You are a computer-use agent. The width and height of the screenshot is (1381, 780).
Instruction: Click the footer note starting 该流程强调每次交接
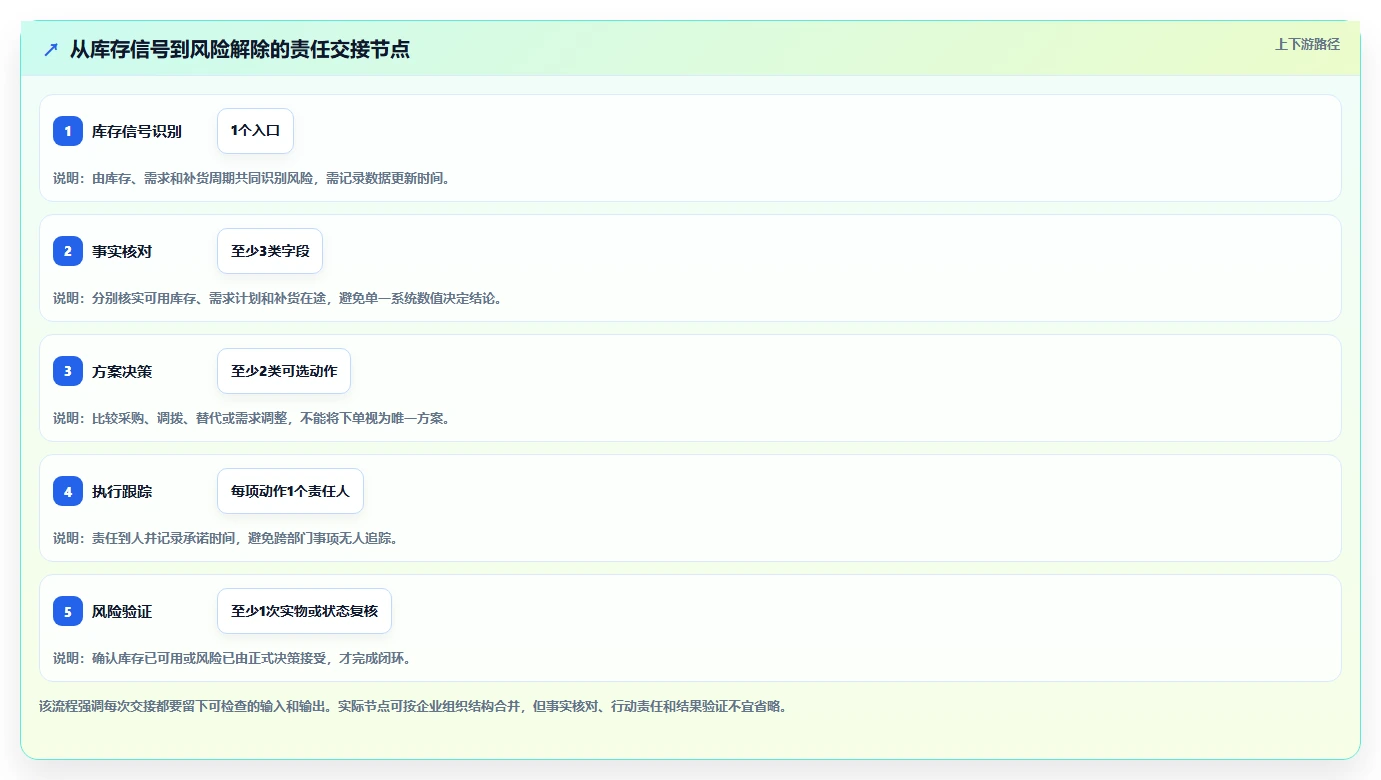click(x=414, y=706)
